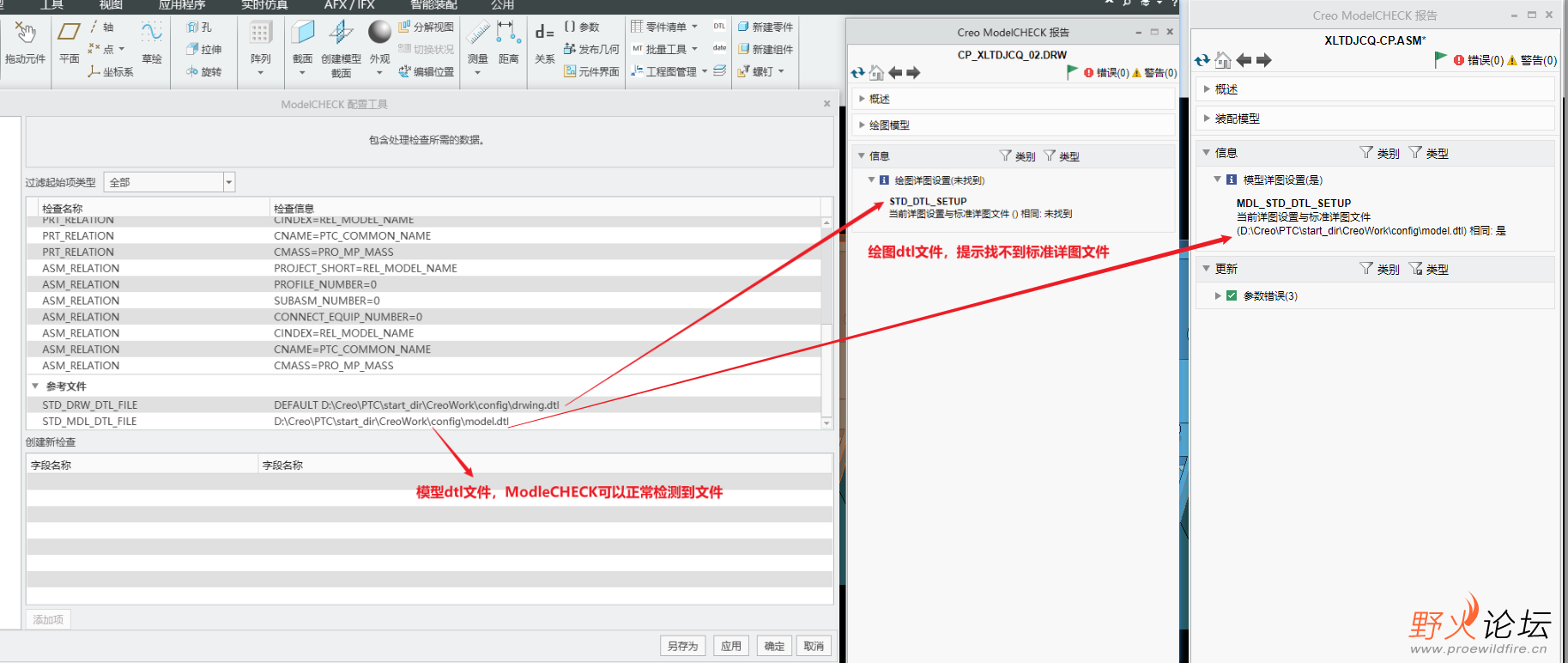The height and width of the screenshot is (663, 1568).
Task: Click green flag in XLTDJCQ-CP.ASM report
Action: coord(1441,59)
